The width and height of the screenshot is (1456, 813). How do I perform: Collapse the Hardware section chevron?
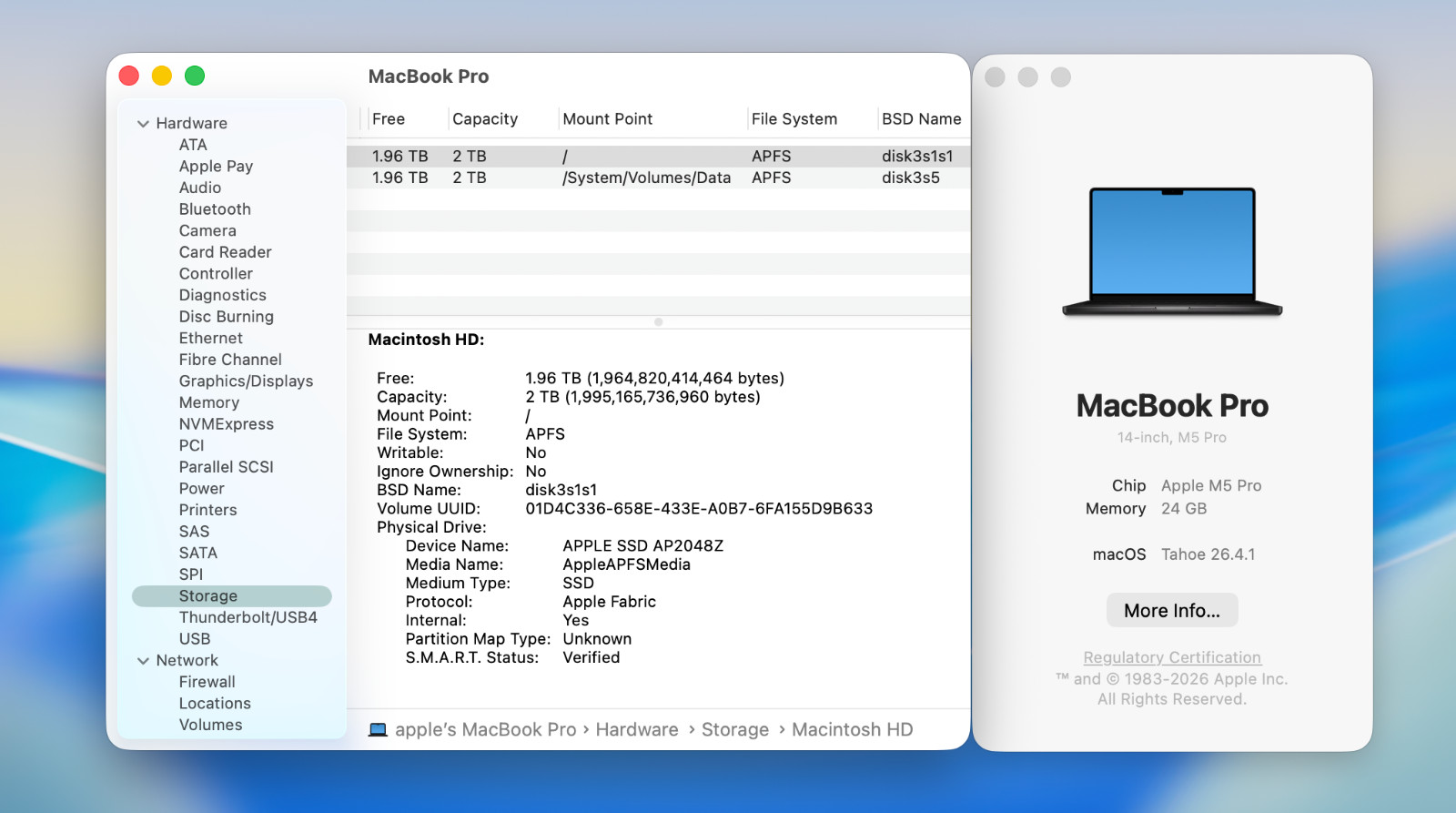(143, 124)
